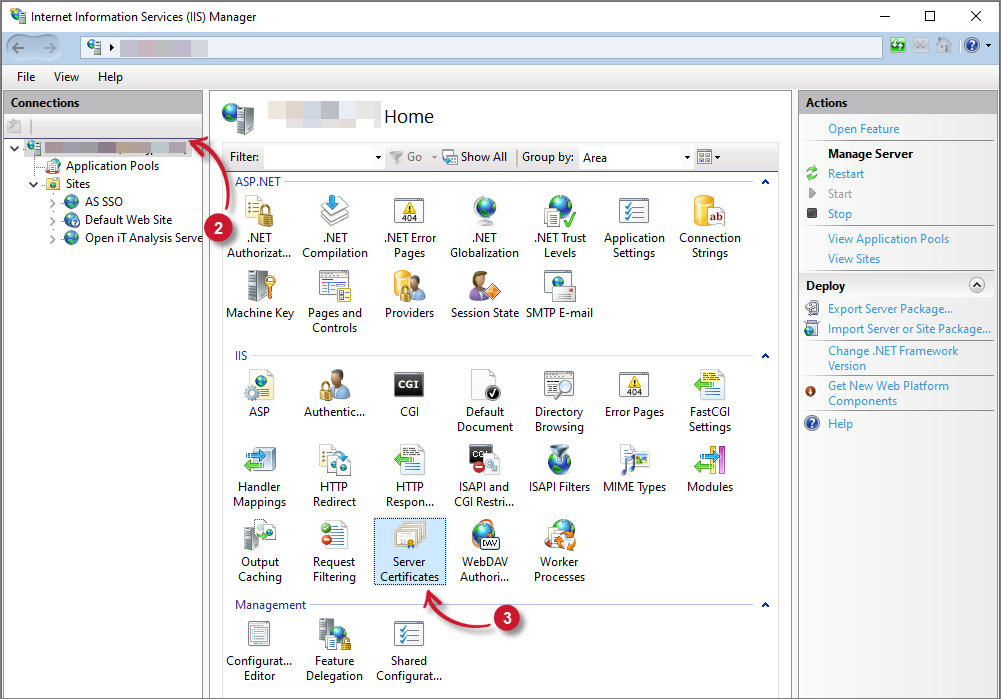Select the ISAPI Filters icon
This screenshot has width=1001, height=699.
click(x=559, y=463)
